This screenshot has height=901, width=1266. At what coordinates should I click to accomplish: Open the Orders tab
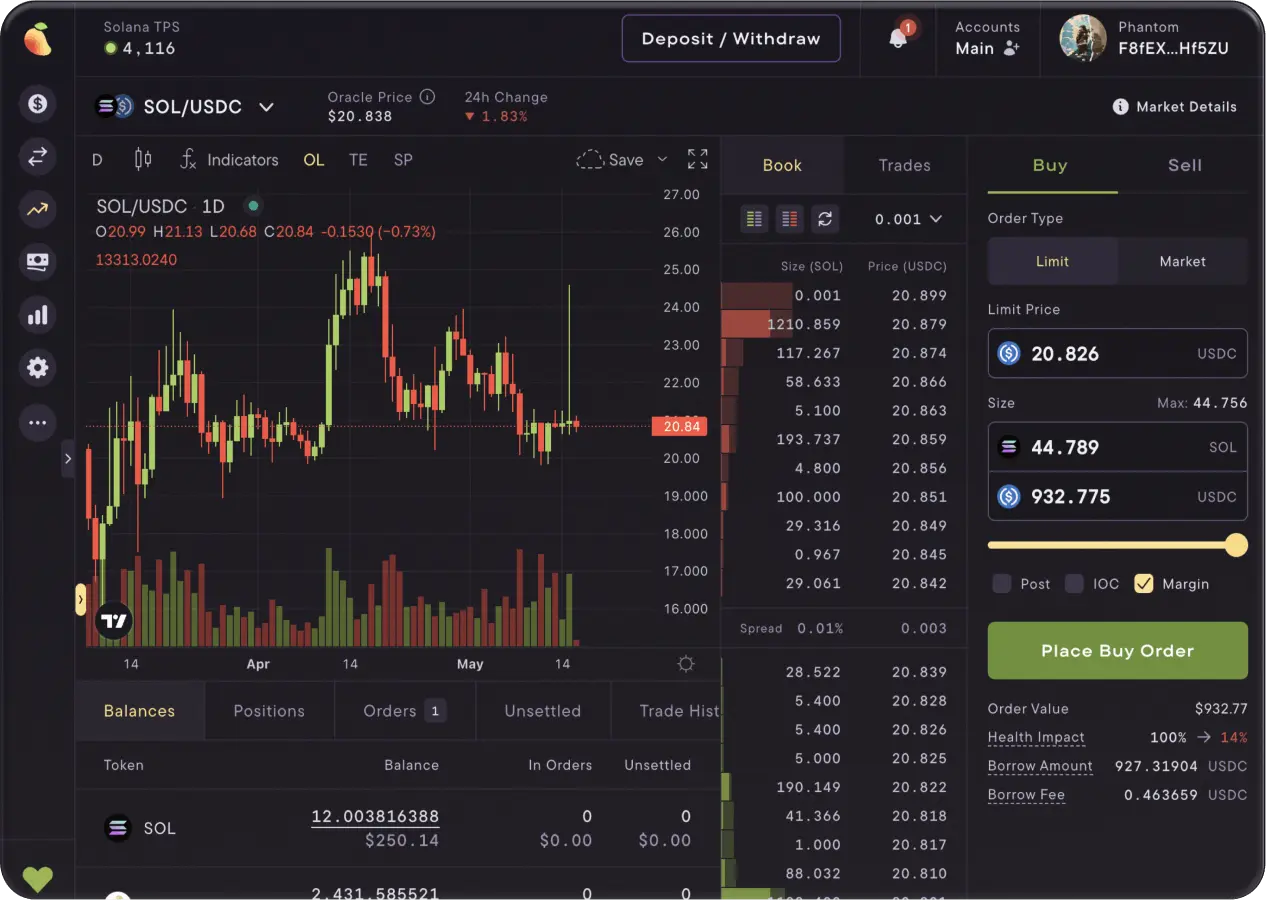[x=405, y=711]
